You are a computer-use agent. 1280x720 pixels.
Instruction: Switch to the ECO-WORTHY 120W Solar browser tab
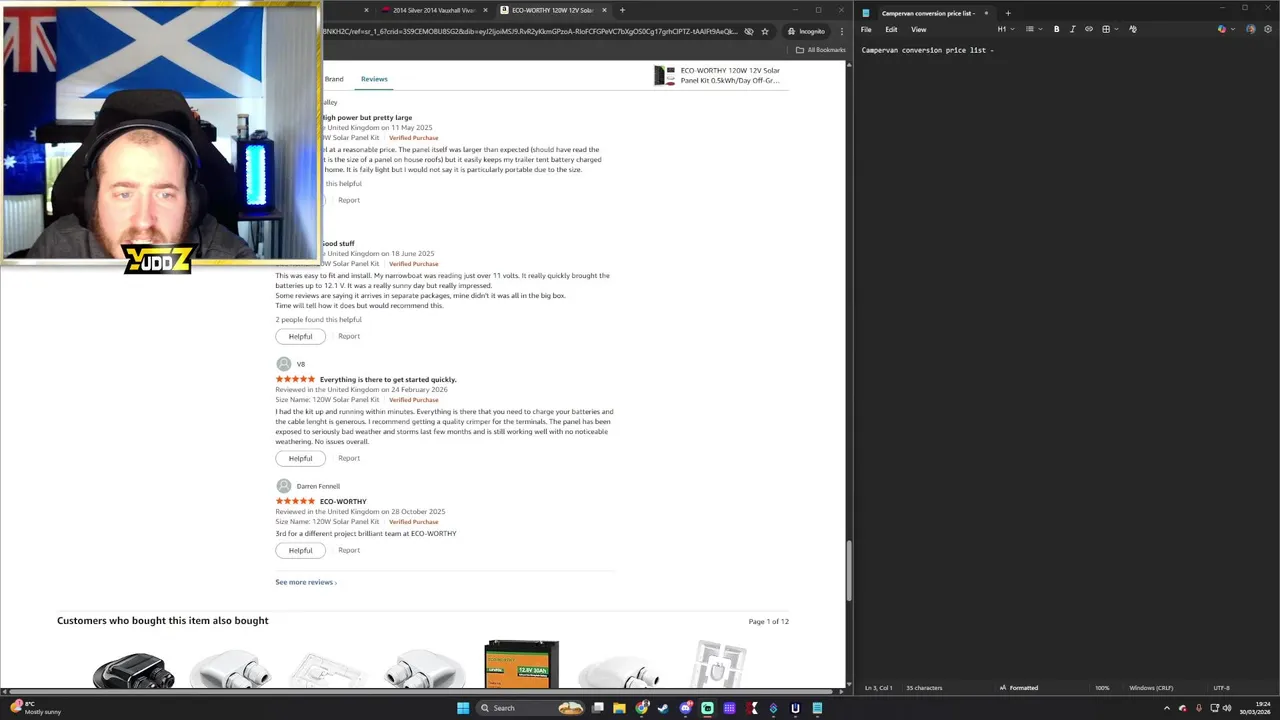click(553, 10)
